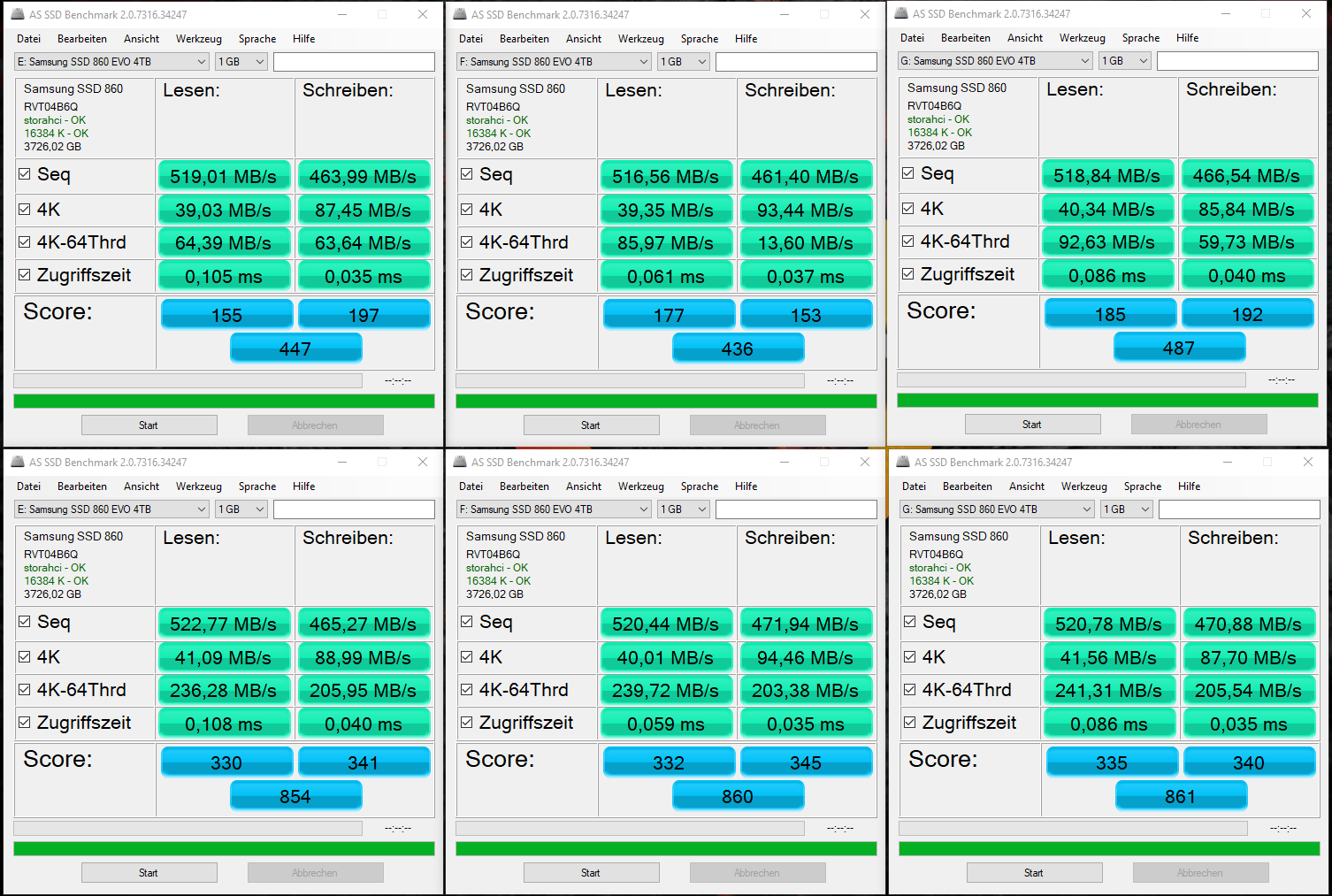Click the Abbrechen button in the drive F window
The height and width of the screenshot is (896, 1332).
pos(757,425)
